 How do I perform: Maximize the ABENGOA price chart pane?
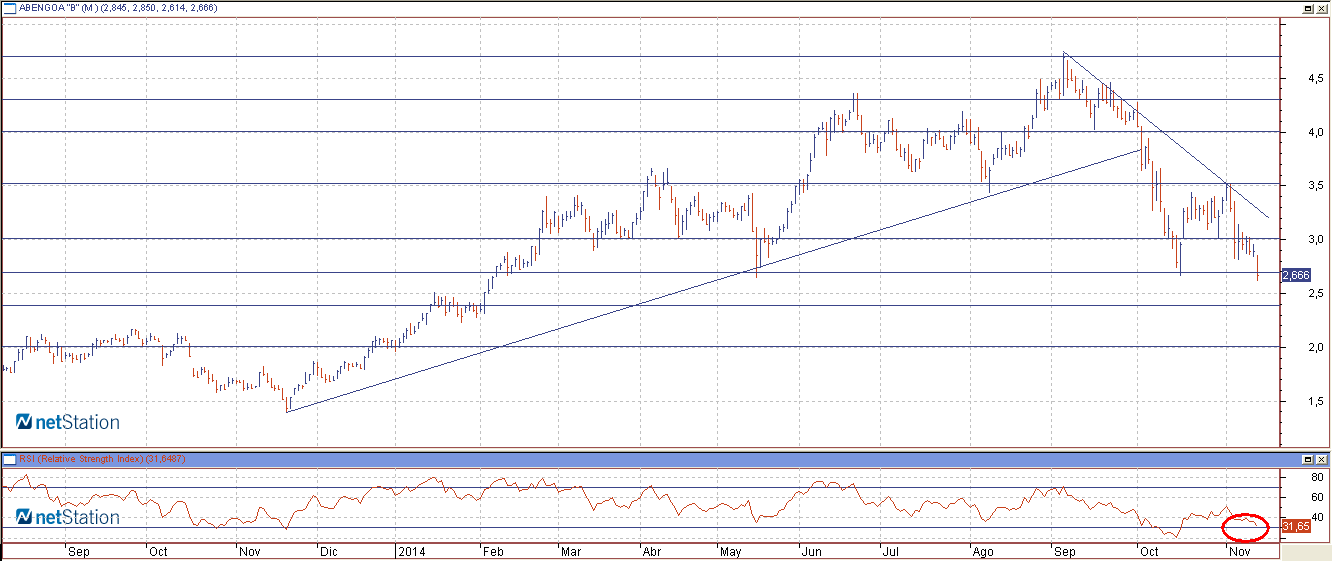tap(1308, 8)
